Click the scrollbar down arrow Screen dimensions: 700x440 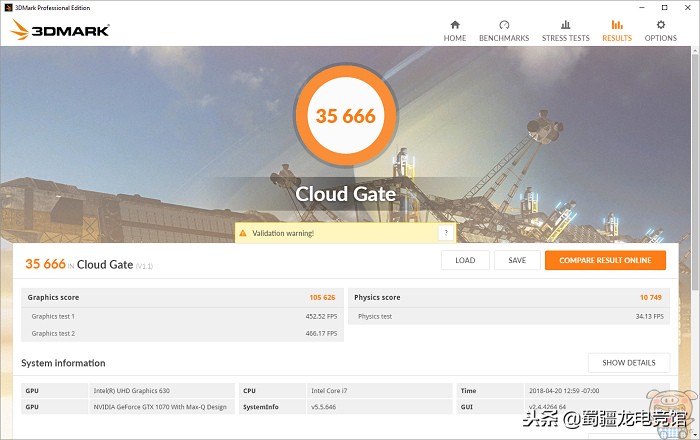click(x=695, y=435)
